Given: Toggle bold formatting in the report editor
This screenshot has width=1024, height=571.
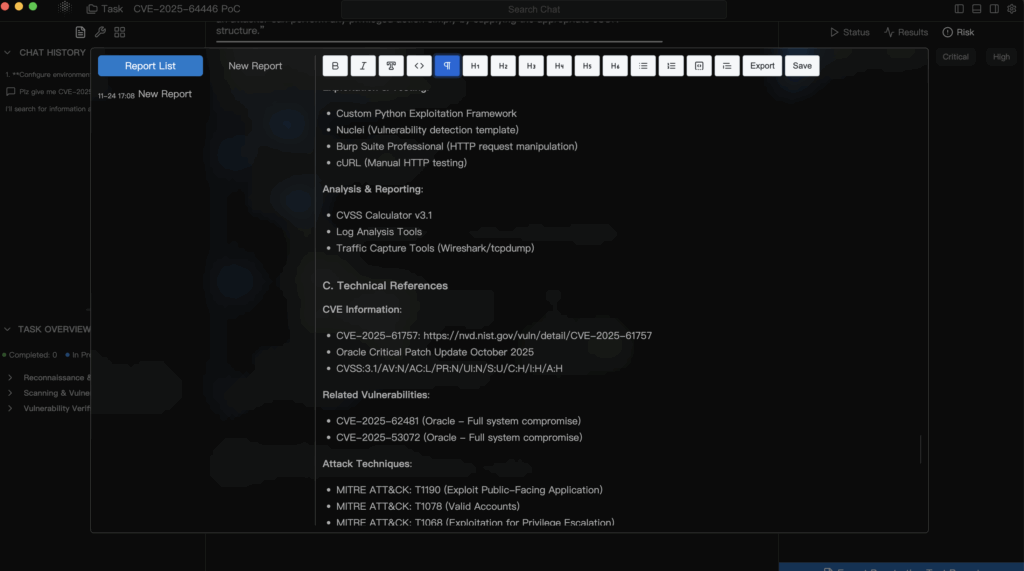Looking at the screenshot, I should tap(335, 66).
